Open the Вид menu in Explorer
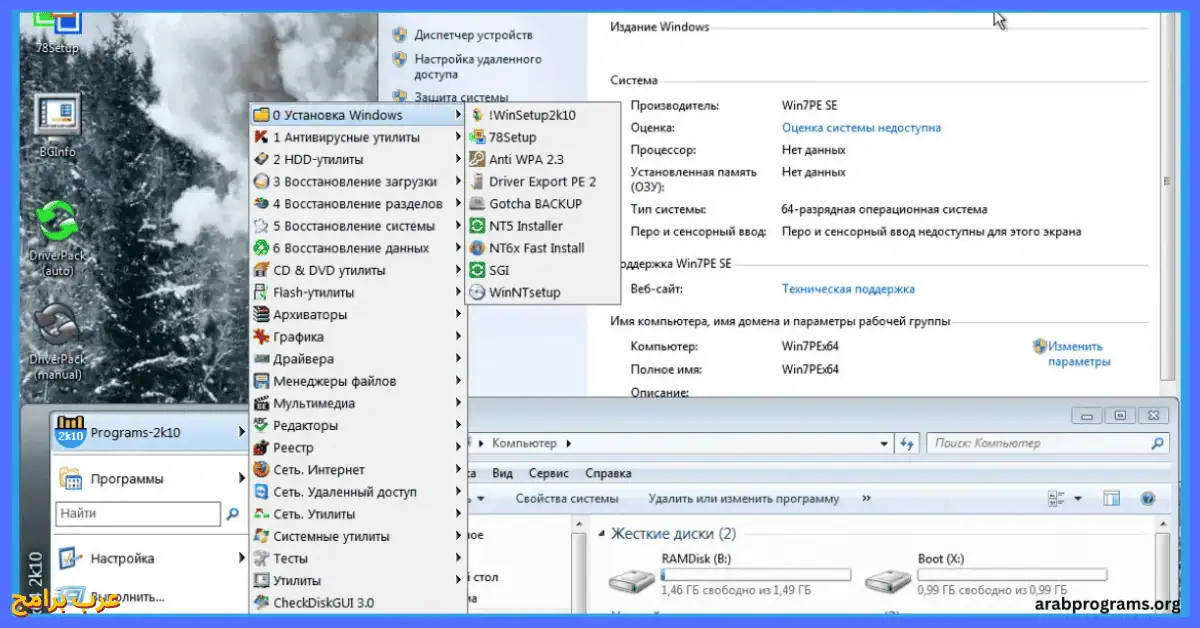 [x=502, y=473]
